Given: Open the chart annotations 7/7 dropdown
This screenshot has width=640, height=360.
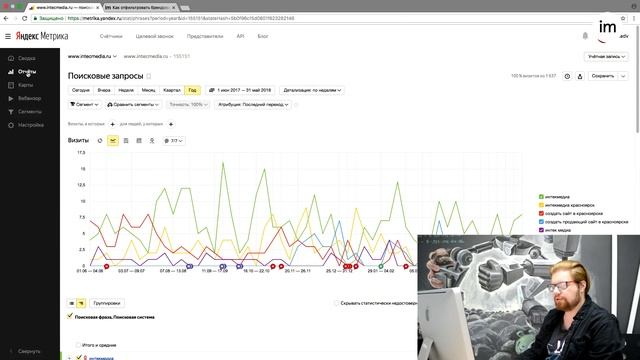Looking at the screenshot, I should (173, 140).
